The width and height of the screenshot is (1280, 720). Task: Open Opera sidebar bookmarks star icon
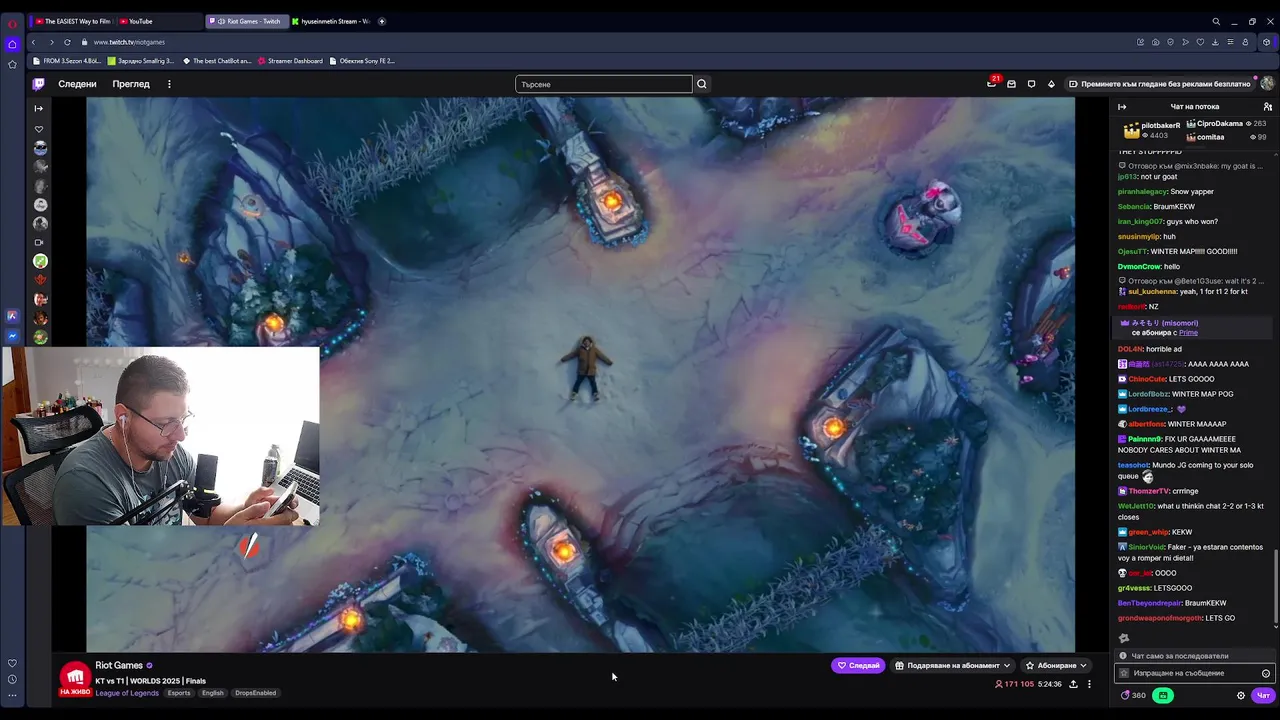12,64
